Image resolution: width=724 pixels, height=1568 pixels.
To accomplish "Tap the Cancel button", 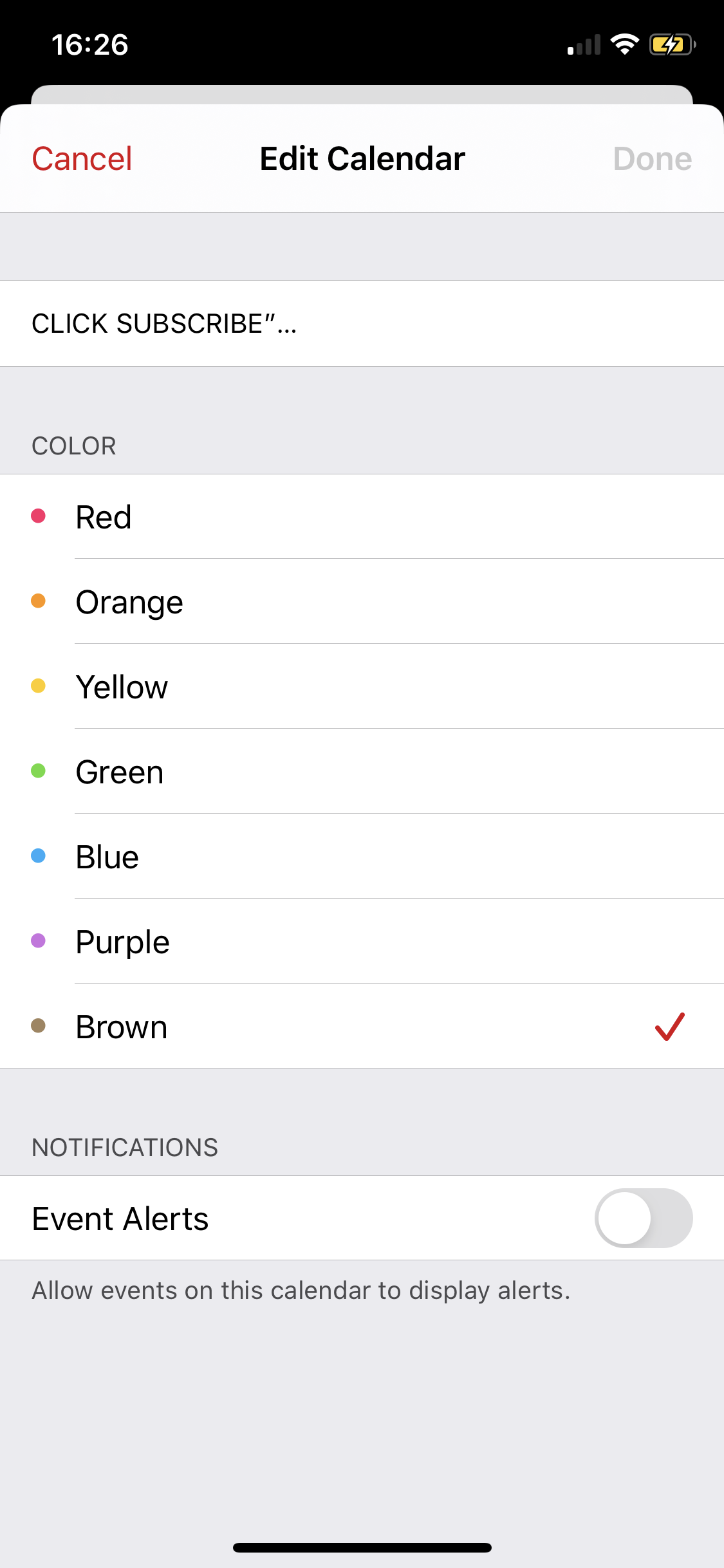I will click(82, 159).
